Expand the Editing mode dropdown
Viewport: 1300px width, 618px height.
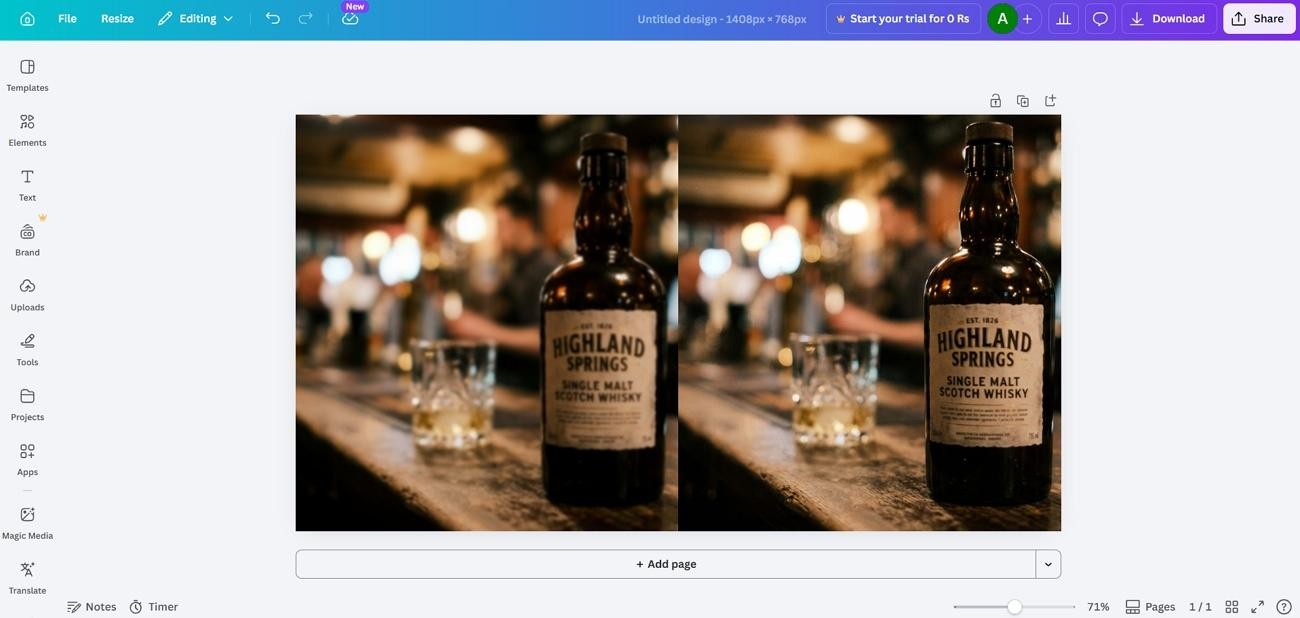tap(196, 18)
